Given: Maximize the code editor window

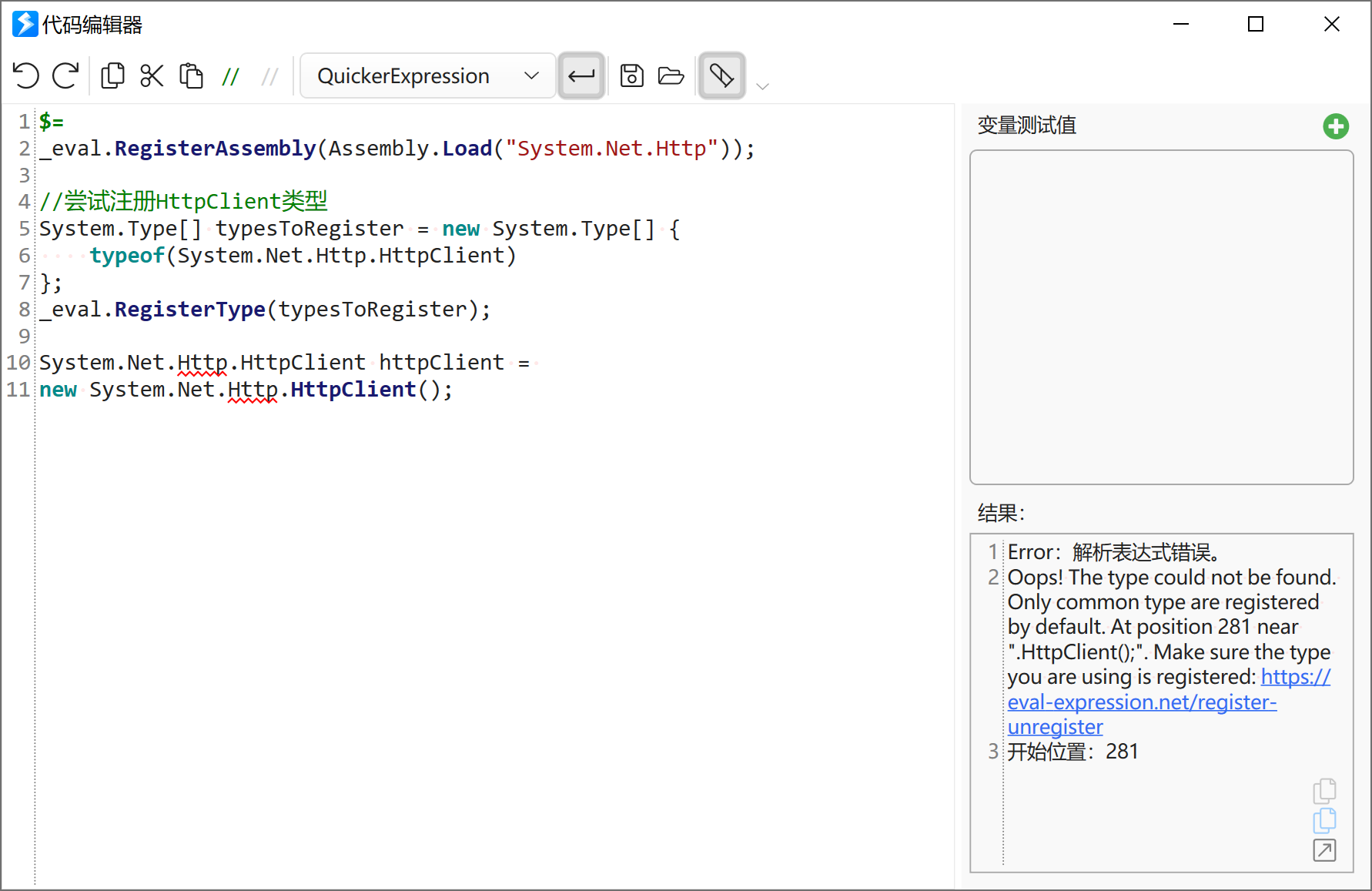Looking at the screenshot, I should coord(1256,25).
